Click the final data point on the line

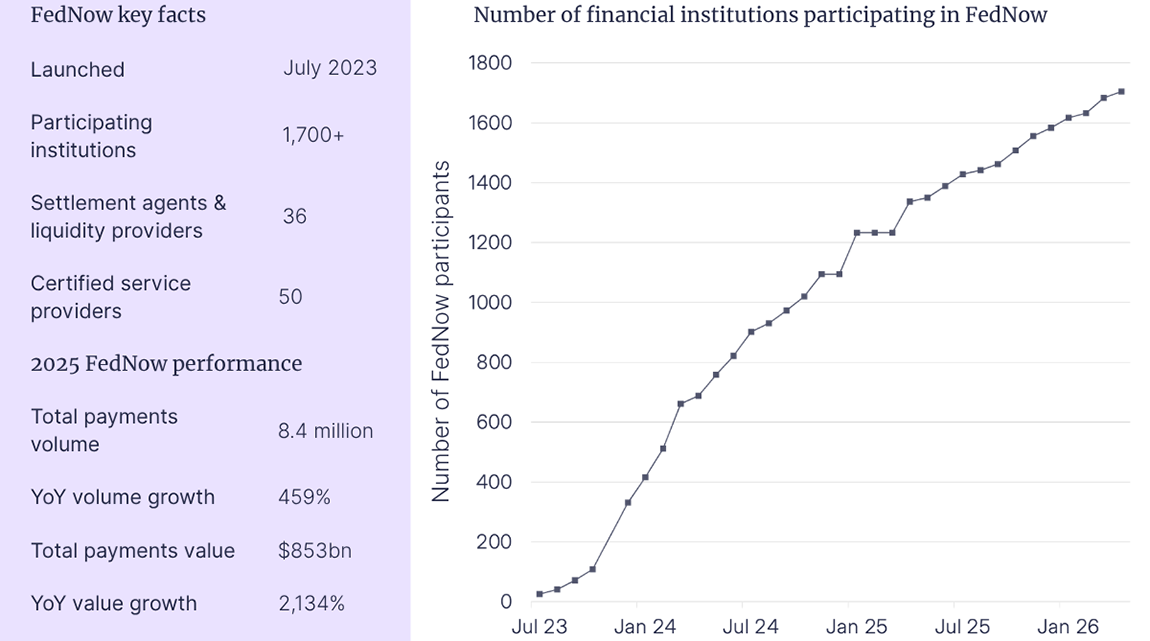[1121, 92]
